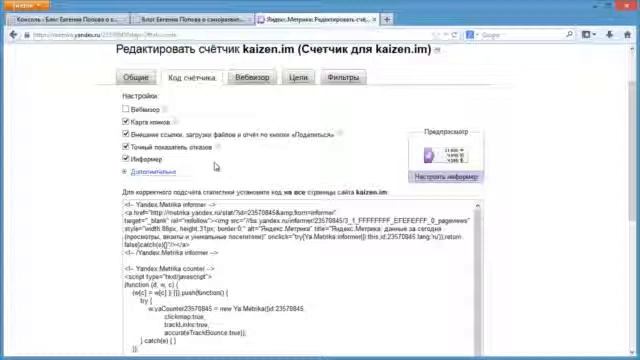Switch to the Консоль browser tab
The width and height of the screenshot is (640, 360).
tap(68, 19)
